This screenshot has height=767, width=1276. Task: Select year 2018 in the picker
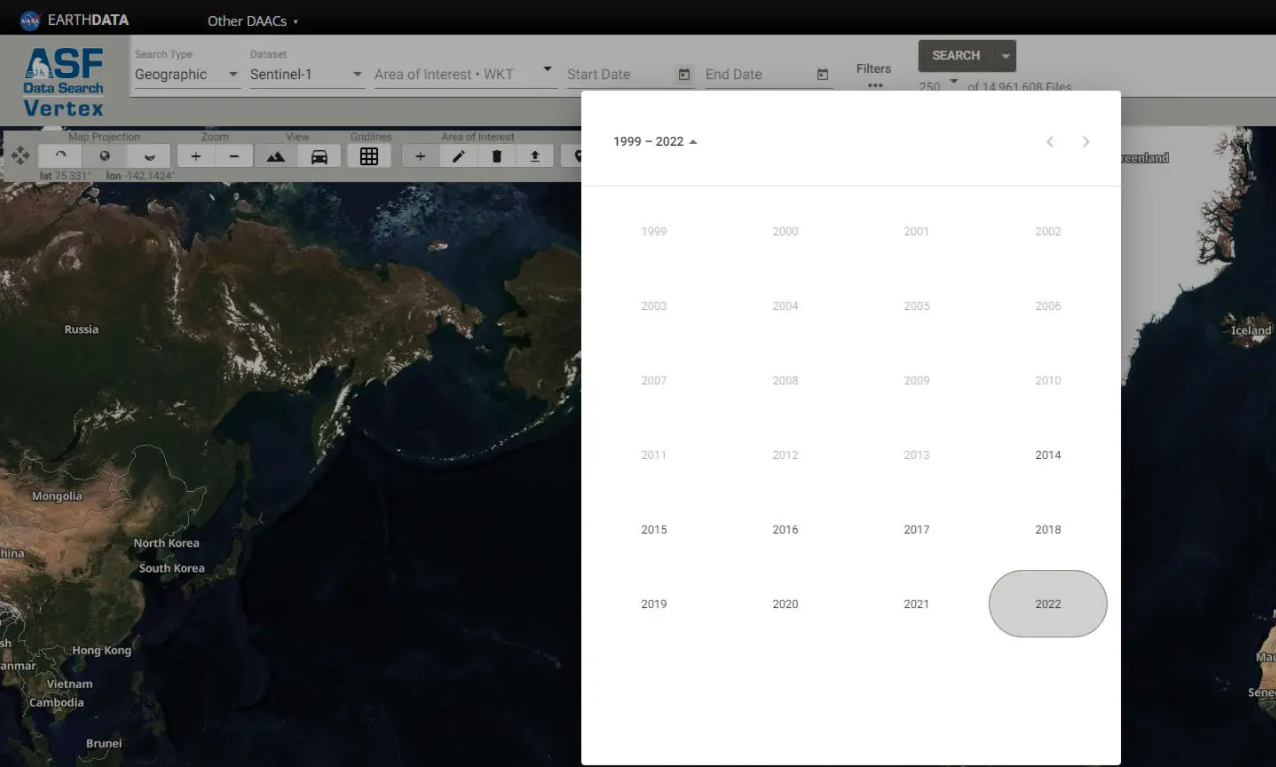point(1047,530)
